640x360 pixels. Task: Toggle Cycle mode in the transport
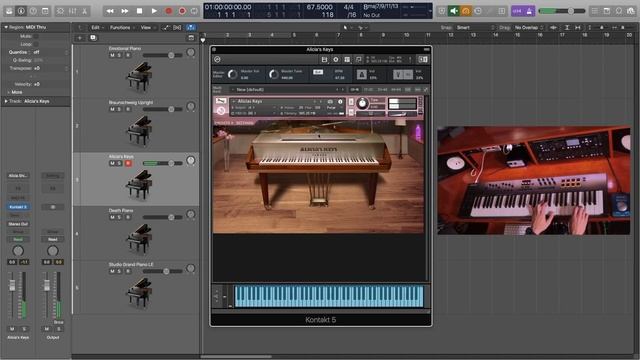194,11
